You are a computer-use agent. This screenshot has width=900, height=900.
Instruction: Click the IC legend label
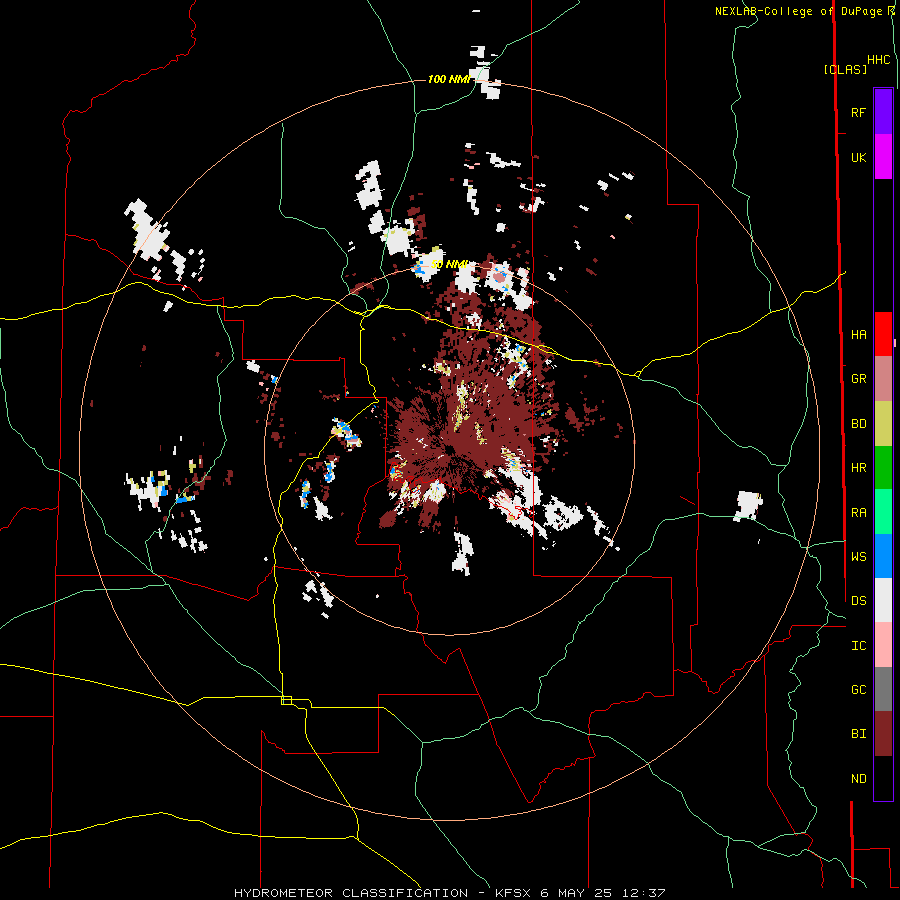pyautogui.click(x=858, y=645)
